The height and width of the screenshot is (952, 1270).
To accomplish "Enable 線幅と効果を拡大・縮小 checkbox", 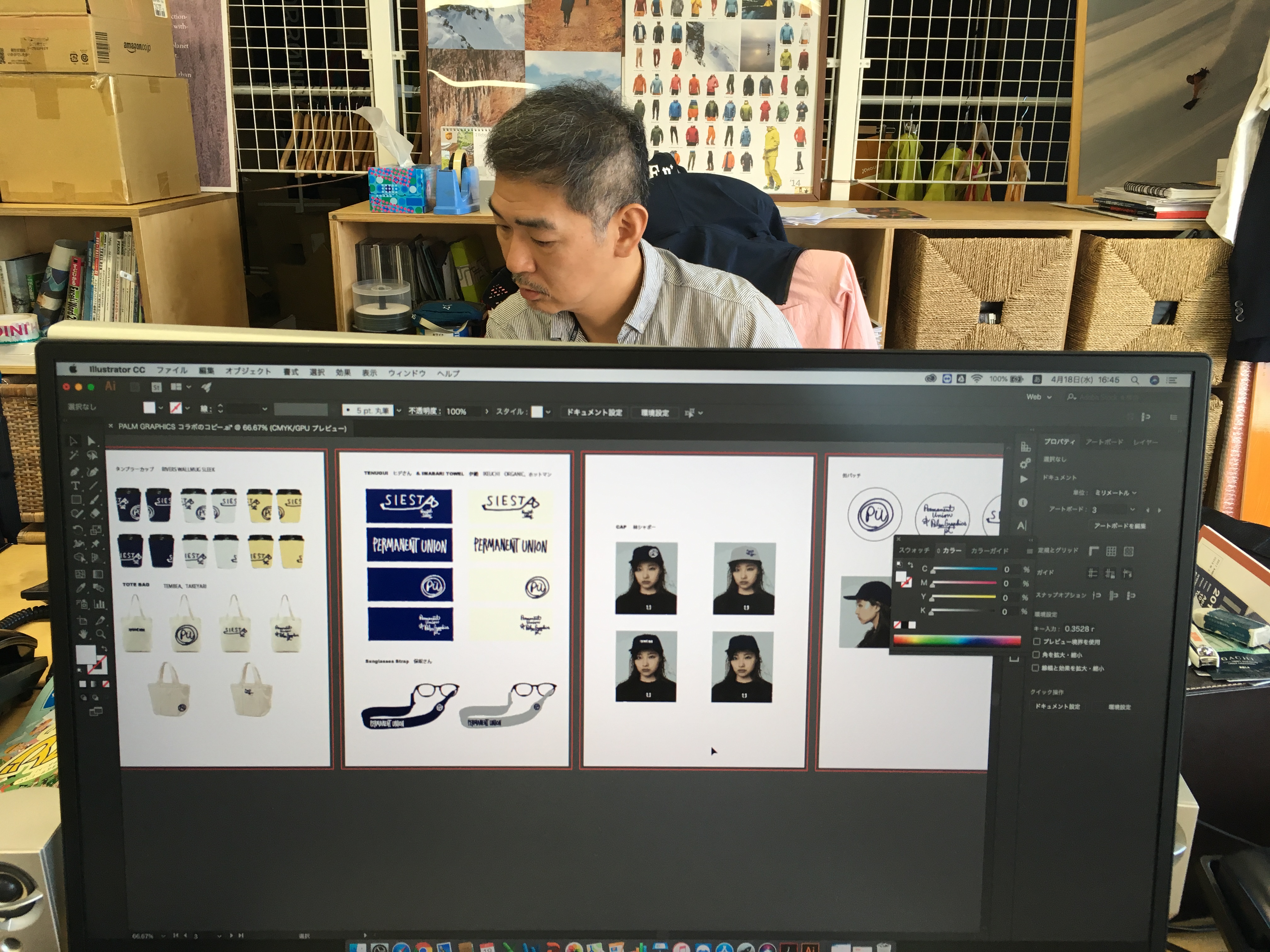I will pos(1035,668).
